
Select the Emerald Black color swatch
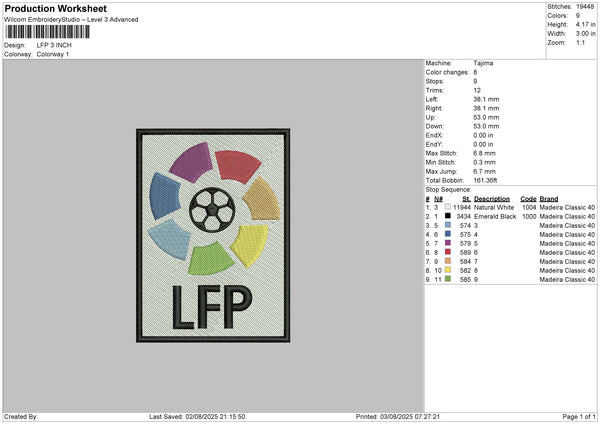(448, 216)
